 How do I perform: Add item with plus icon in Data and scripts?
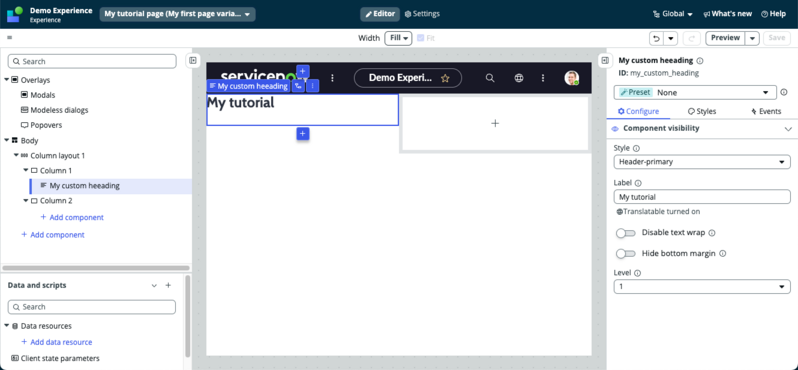(168, 286)
